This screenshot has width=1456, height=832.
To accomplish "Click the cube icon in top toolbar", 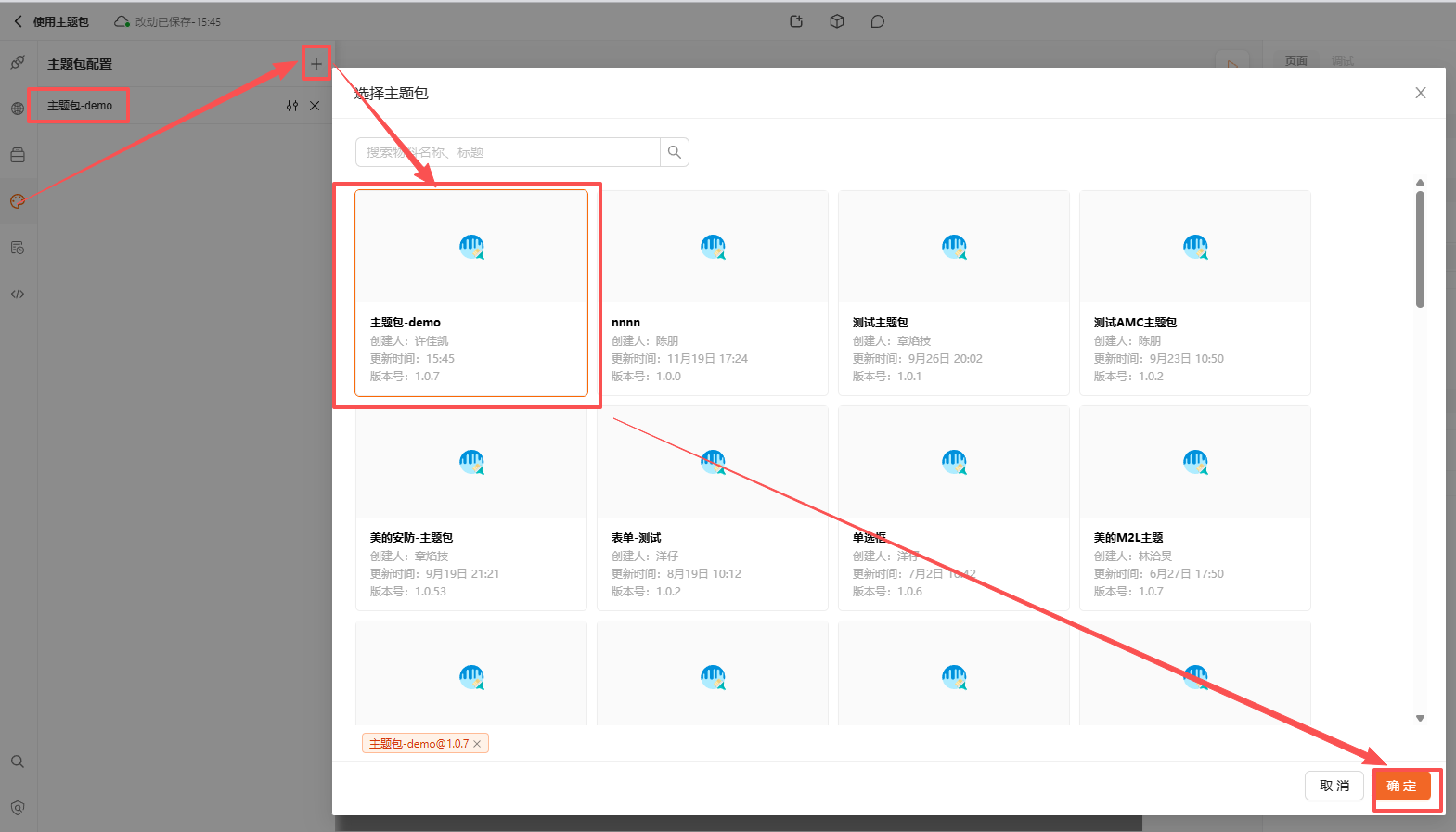I will click(x=837, y=21).
